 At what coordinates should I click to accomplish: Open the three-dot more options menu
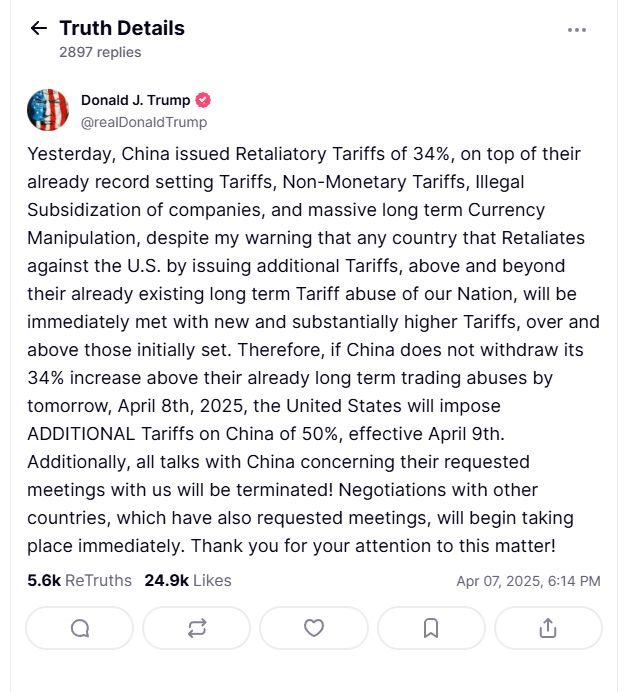(x=576, y=30)
